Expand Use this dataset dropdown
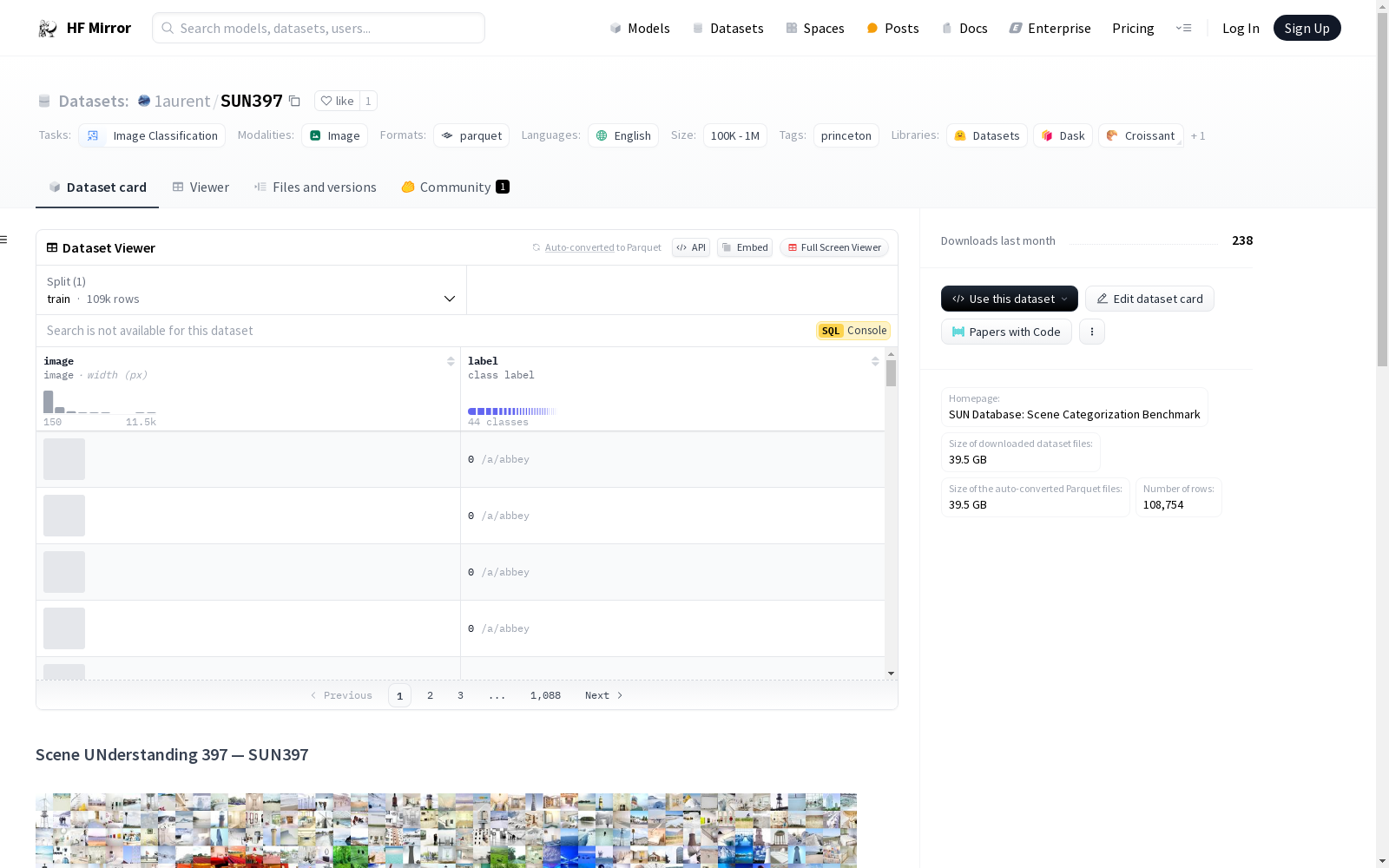 [x=1010, y=299]
